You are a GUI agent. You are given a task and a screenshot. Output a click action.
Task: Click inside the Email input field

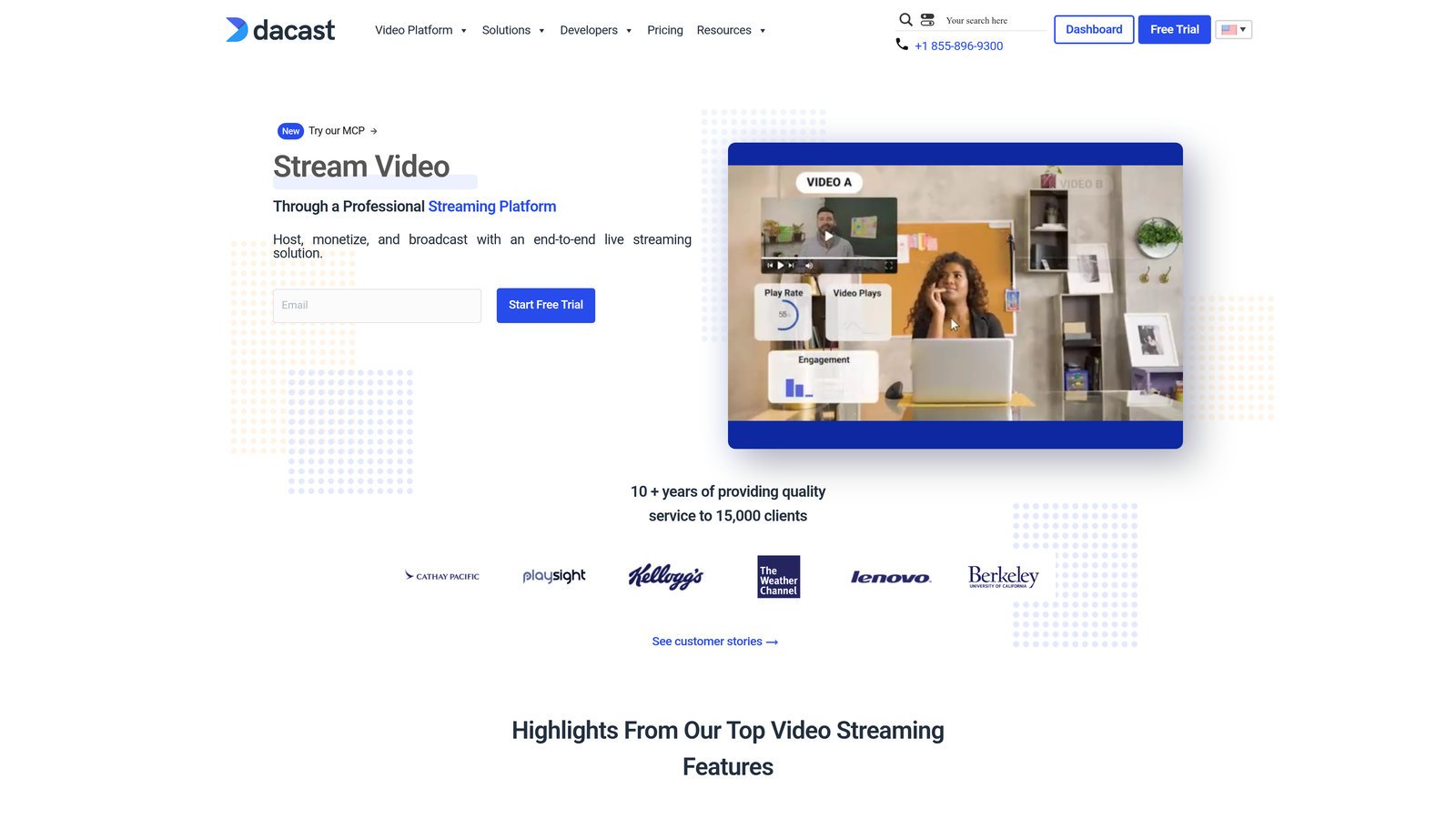pos(377,305)
